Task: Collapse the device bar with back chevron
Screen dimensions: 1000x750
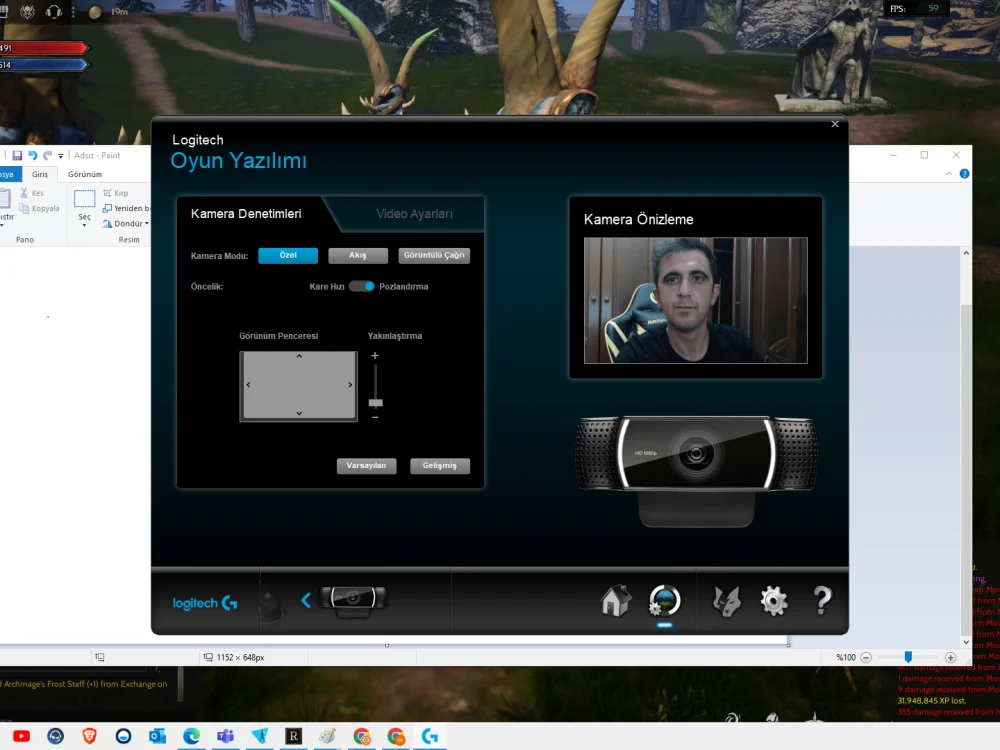Action: 306,600
